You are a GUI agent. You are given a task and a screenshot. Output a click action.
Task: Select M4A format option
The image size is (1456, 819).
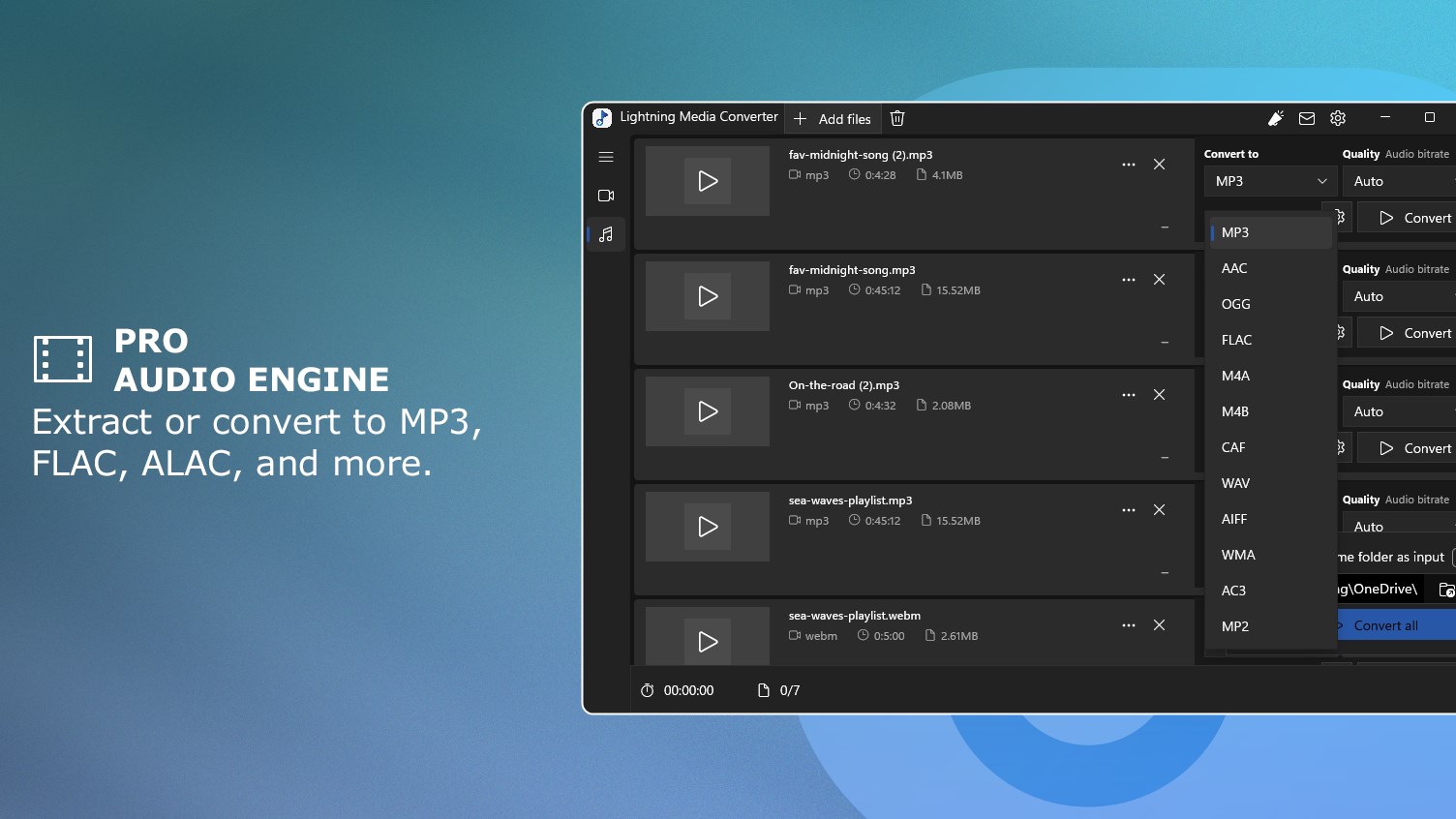(x=1271, y=376)
